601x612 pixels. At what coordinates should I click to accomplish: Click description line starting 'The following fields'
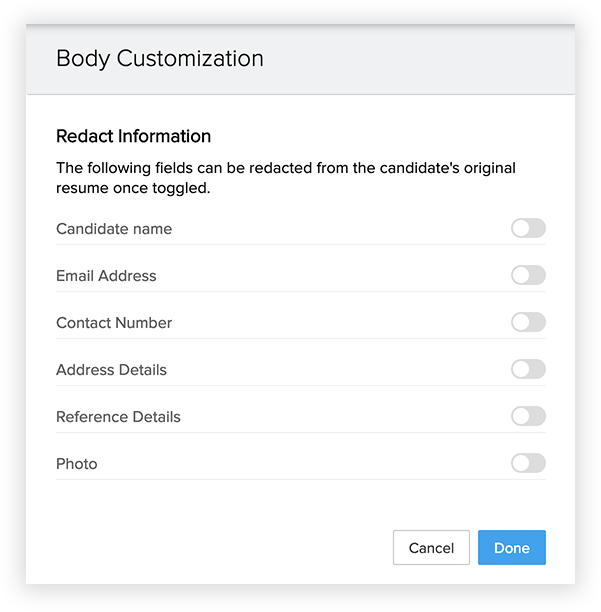point(286,168)
